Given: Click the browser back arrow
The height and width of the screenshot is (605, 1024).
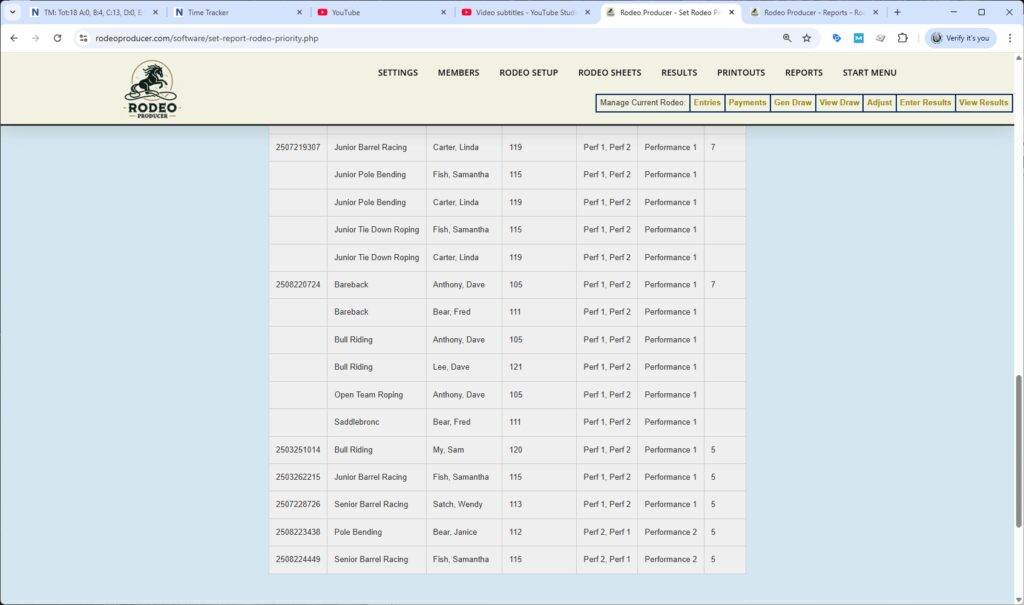Looking at the screenshot, I should 15,37.
